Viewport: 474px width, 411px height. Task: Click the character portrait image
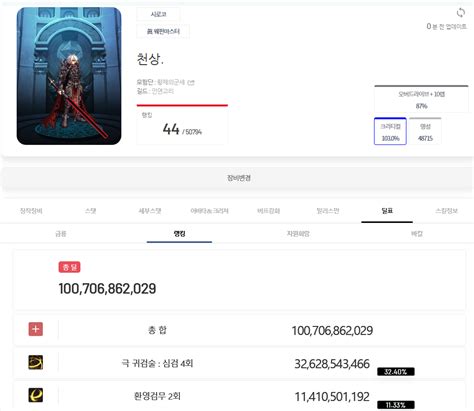tap(69, 76)
